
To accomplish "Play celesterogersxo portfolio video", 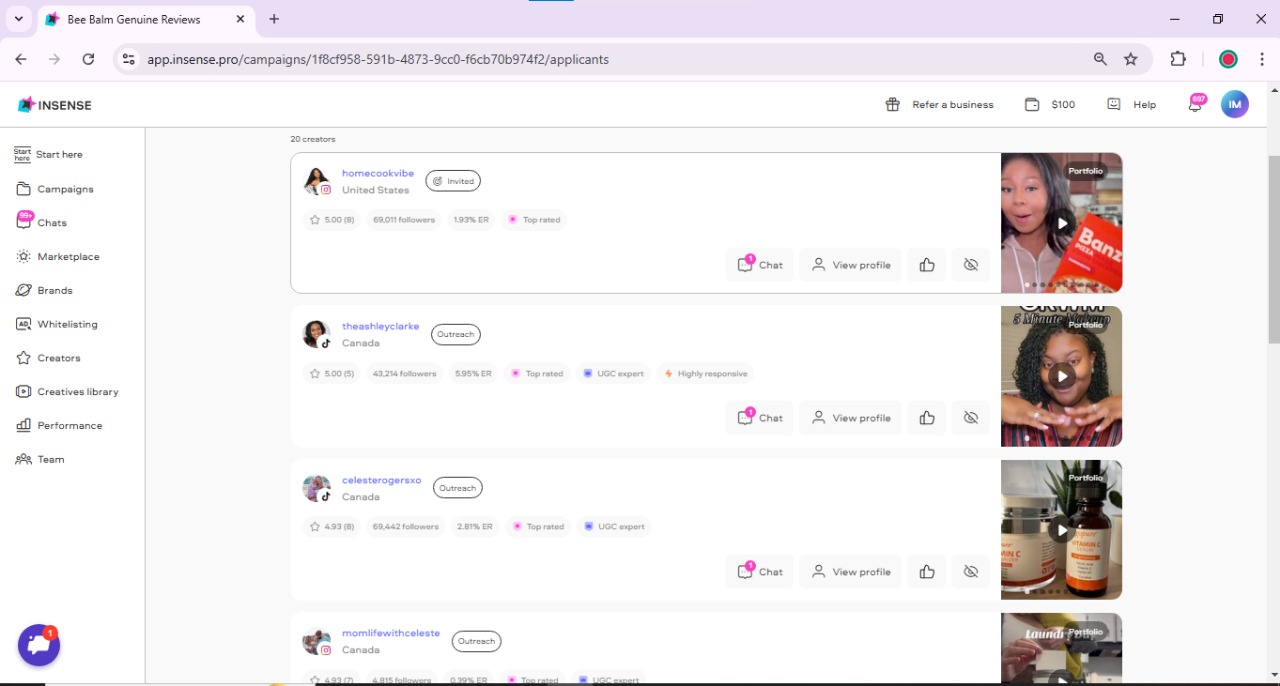I will 1062,530.
